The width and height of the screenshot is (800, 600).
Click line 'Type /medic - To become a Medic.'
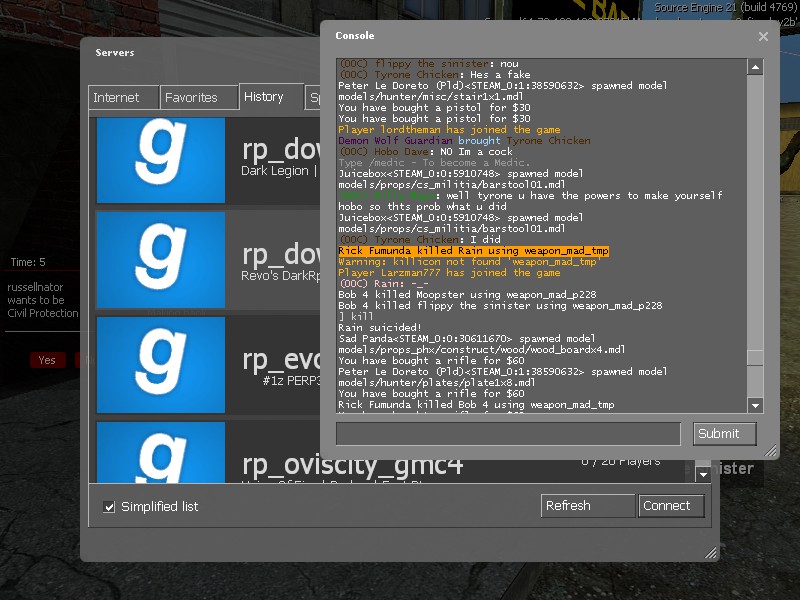click(434, 163)
